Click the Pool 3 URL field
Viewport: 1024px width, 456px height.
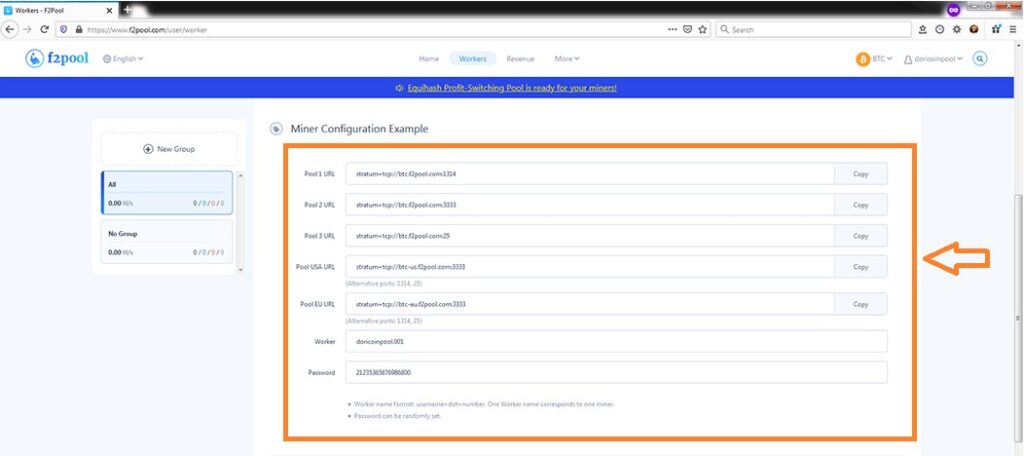[590, 236]
